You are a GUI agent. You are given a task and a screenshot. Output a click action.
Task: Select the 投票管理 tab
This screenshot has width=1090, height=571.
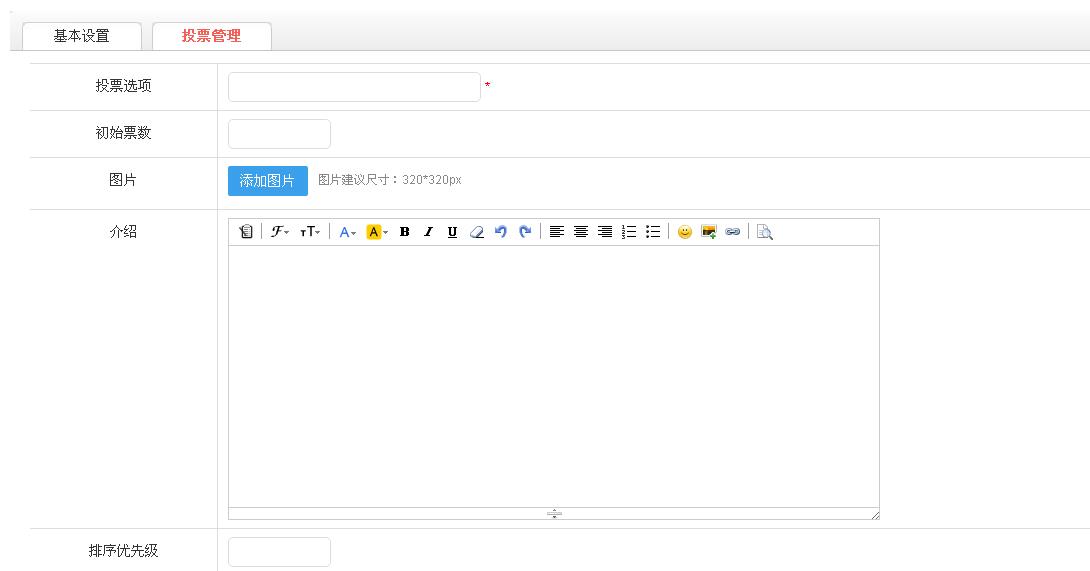click(x=211, y=36)
